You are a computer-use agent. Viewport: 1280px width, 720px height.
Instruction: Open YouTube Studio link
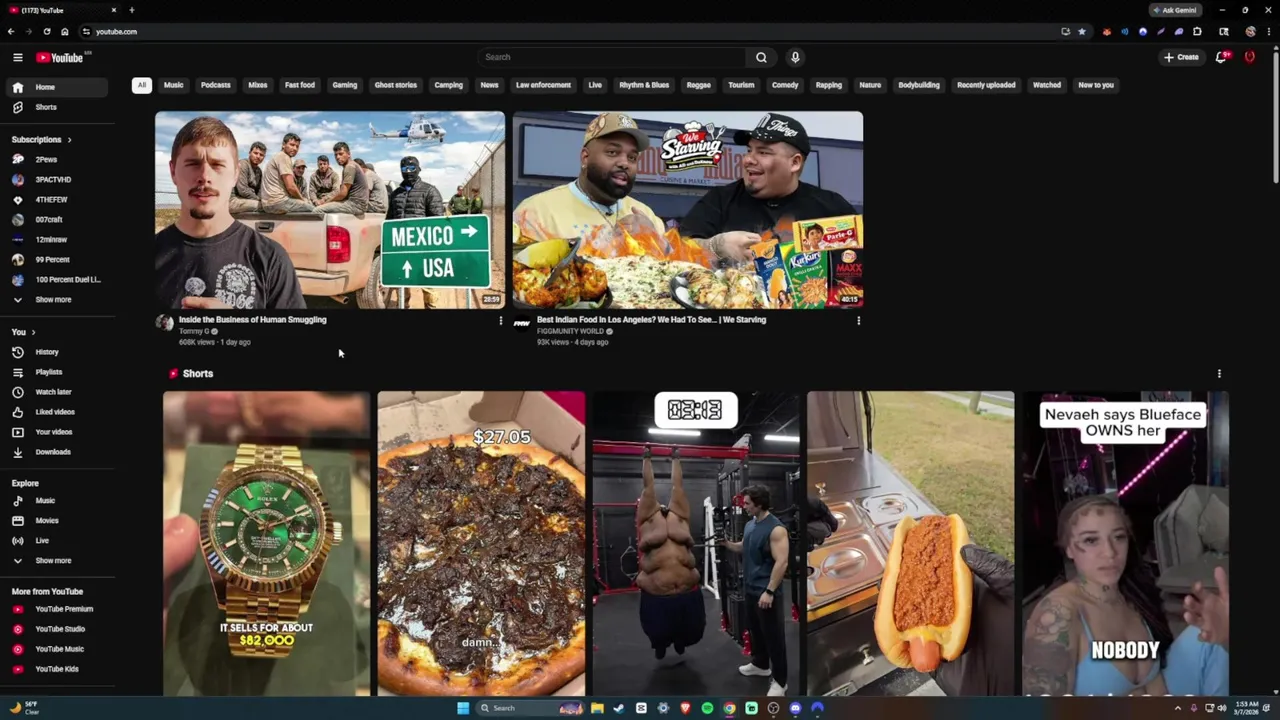tap(58, 629)
